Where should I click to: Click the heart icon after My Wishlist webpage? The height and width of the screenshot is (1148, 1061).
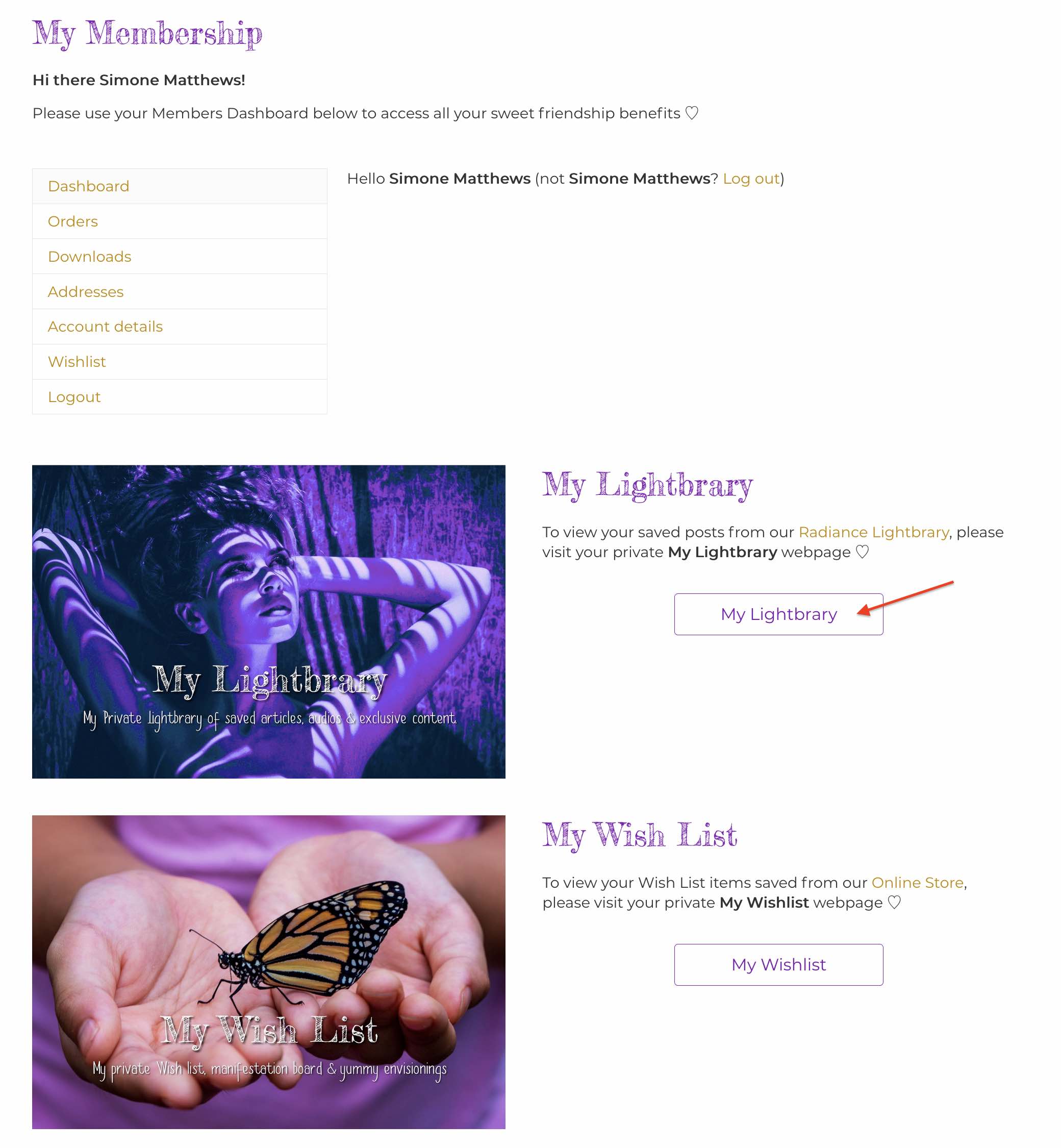pyautogui.click(x=895, y=903)
